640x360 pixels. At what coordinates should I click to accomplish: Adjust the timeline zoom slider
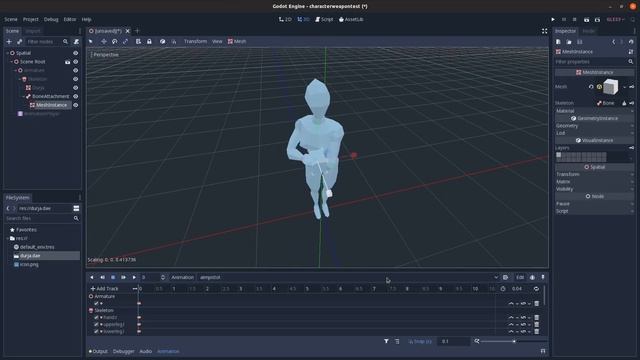click(513, 341)
